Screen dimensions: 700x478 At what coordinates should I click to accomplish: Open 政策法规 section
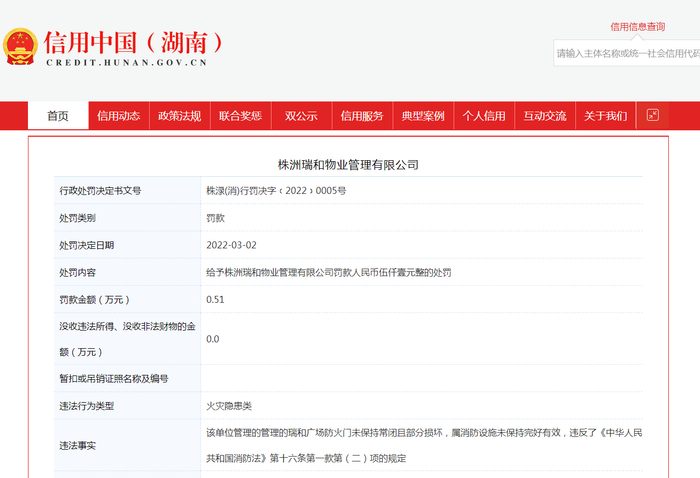[x=179, y=116]
